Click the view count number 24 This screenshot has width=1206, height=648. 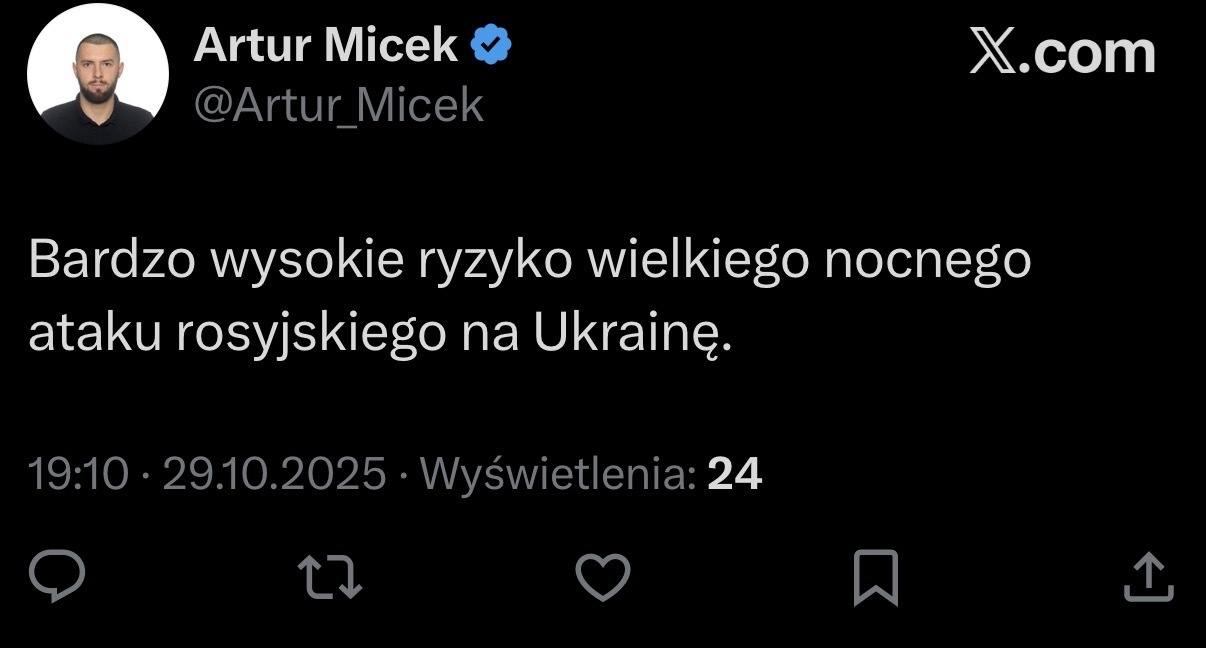pos(735,474)
